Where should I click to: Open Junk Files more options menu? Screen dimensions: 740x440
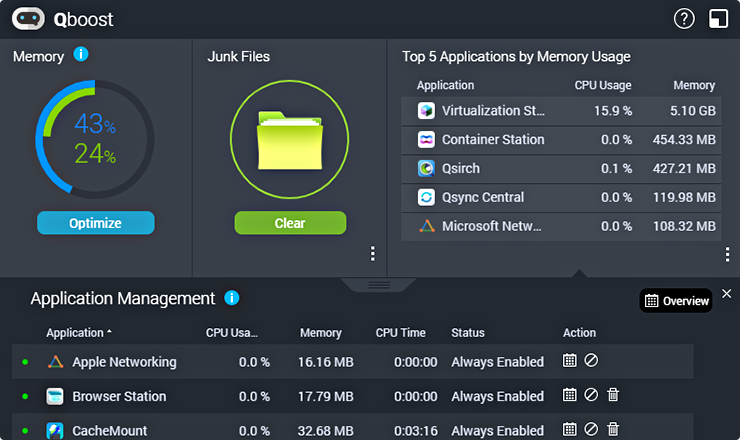pyautogui.click(x=373, y=254)
